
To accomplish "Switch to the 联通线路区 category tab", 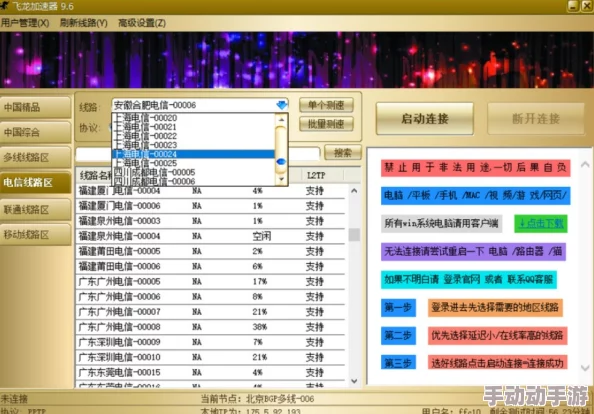I will coord(35,209).
